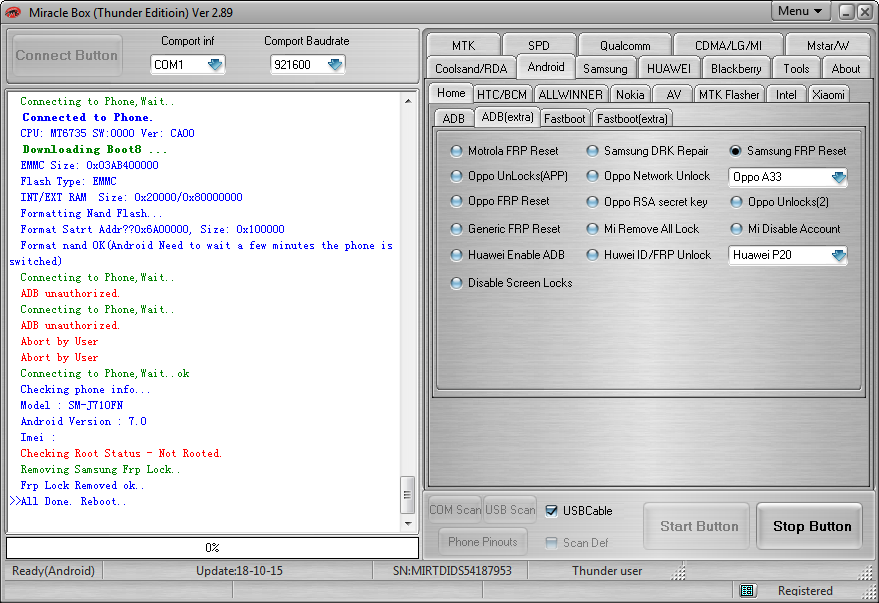Open the Comport Baudrate dropdown arrow
Viewport: 879px width, 603px height.
335,64
